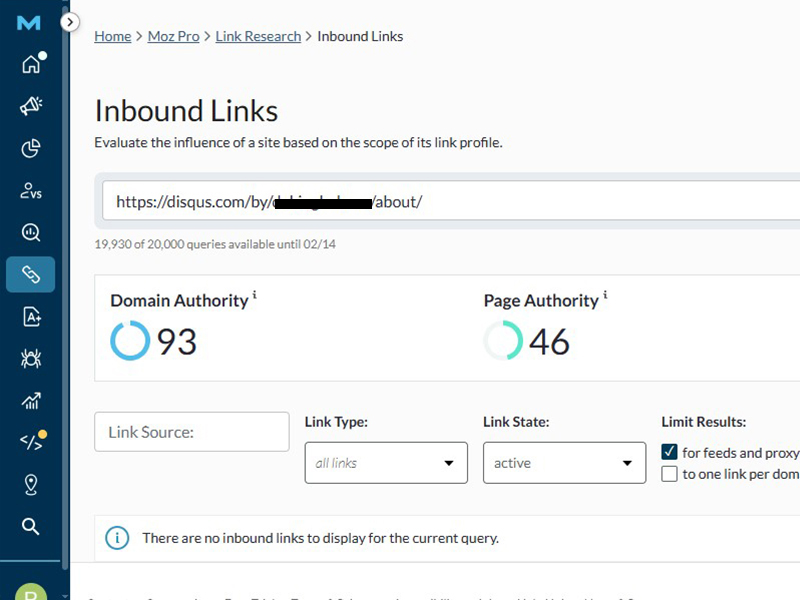Image resolution: width=800 pixels, height=600 pixels.
Task: Open the Link Type 'all links' dropdown
Action: [x=386, y=463]
